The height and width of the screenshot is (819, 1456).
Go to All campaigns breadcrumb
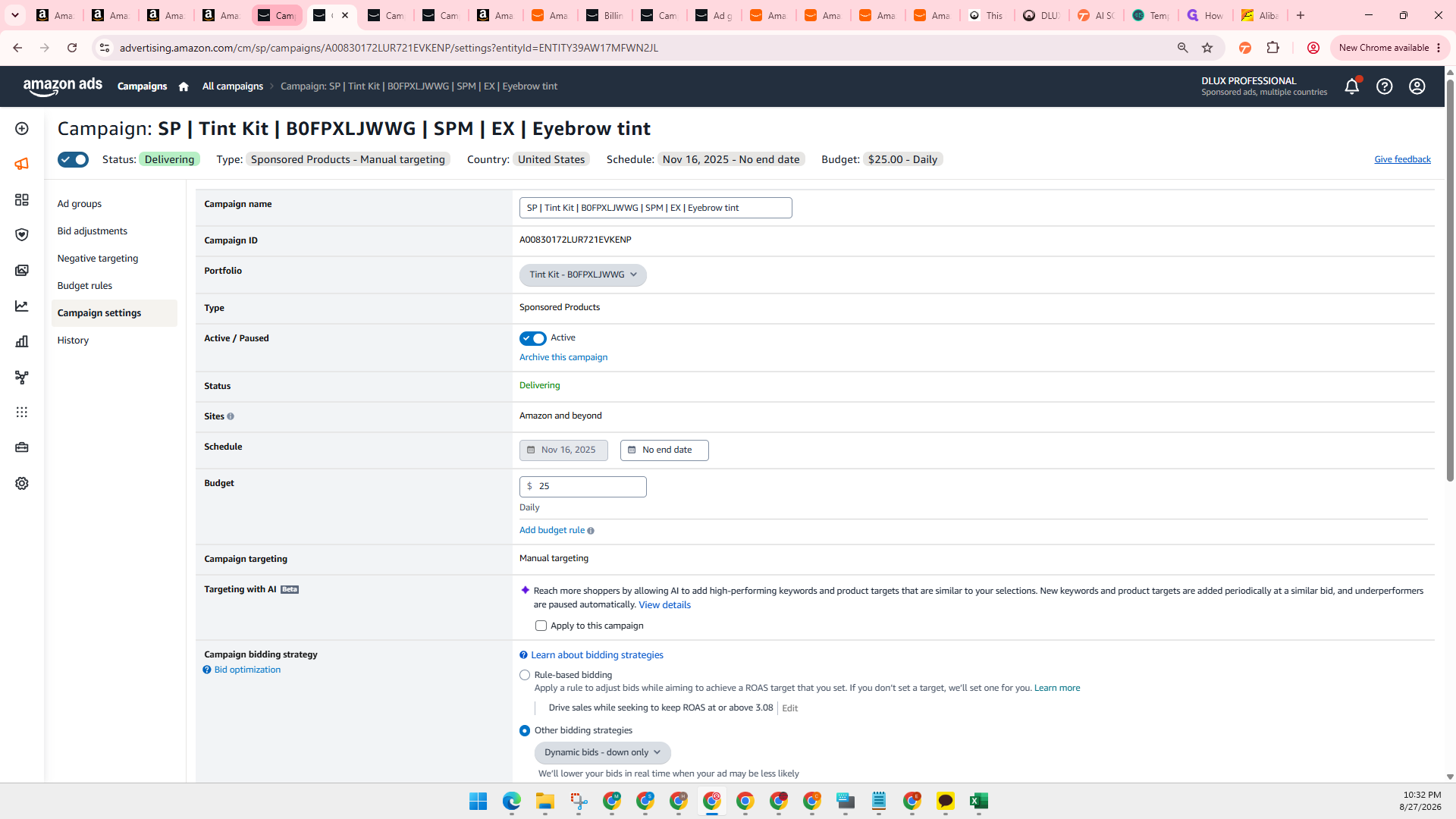click(x=233, y=86)
